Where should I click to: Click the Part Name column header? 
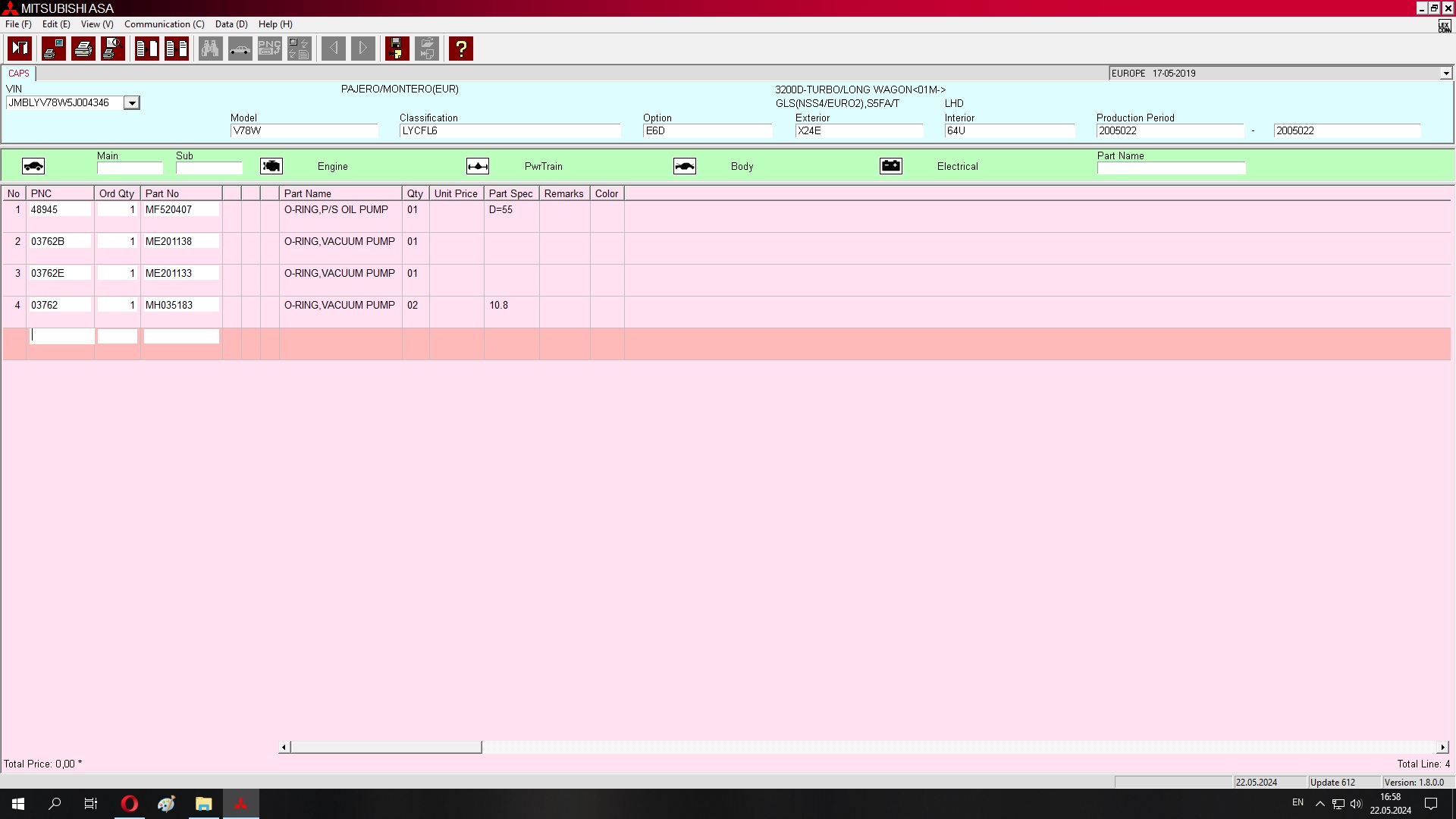click(340, 193)
